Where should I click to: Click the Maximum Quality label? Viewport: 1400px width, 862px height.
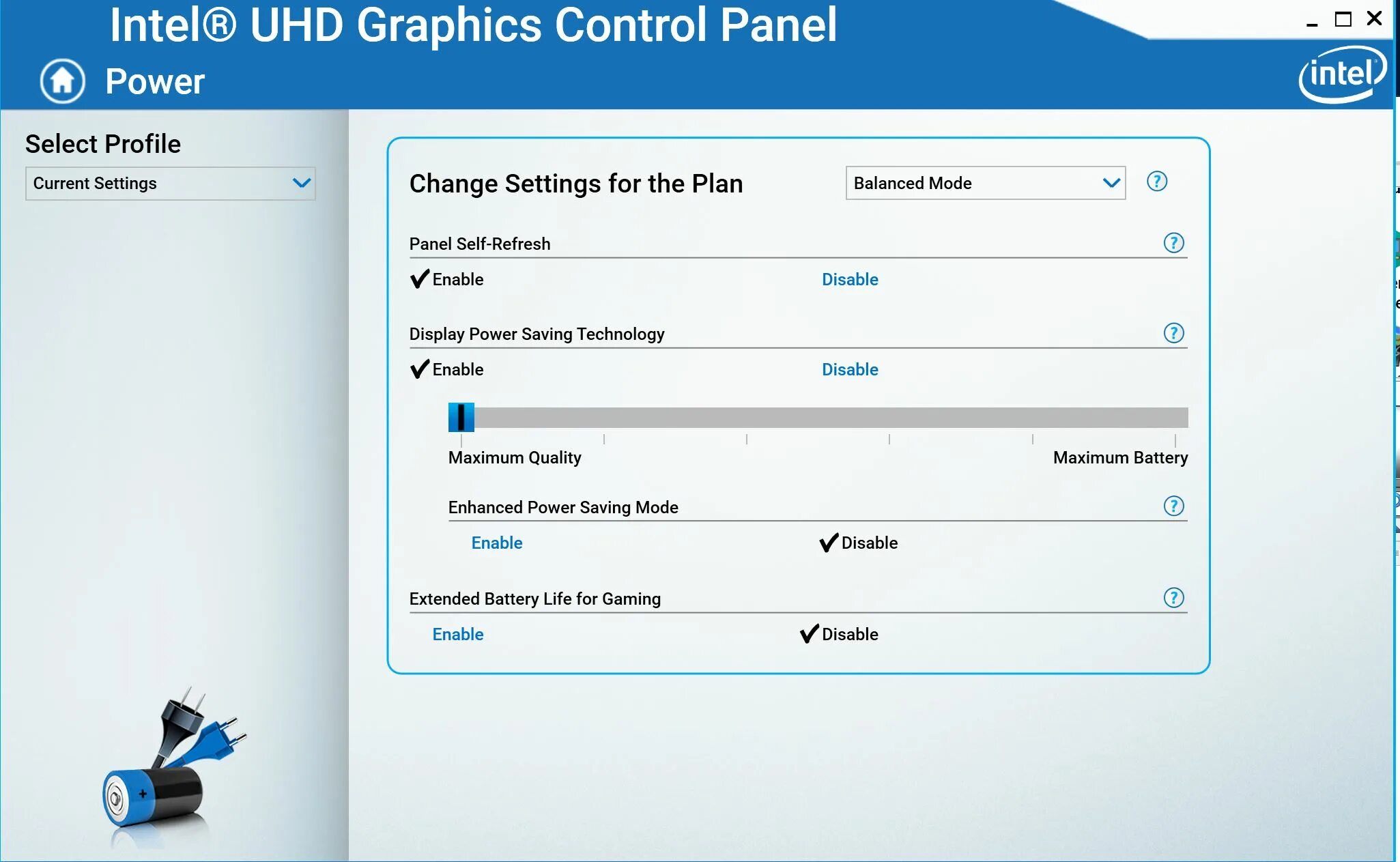tap(515, 457)
